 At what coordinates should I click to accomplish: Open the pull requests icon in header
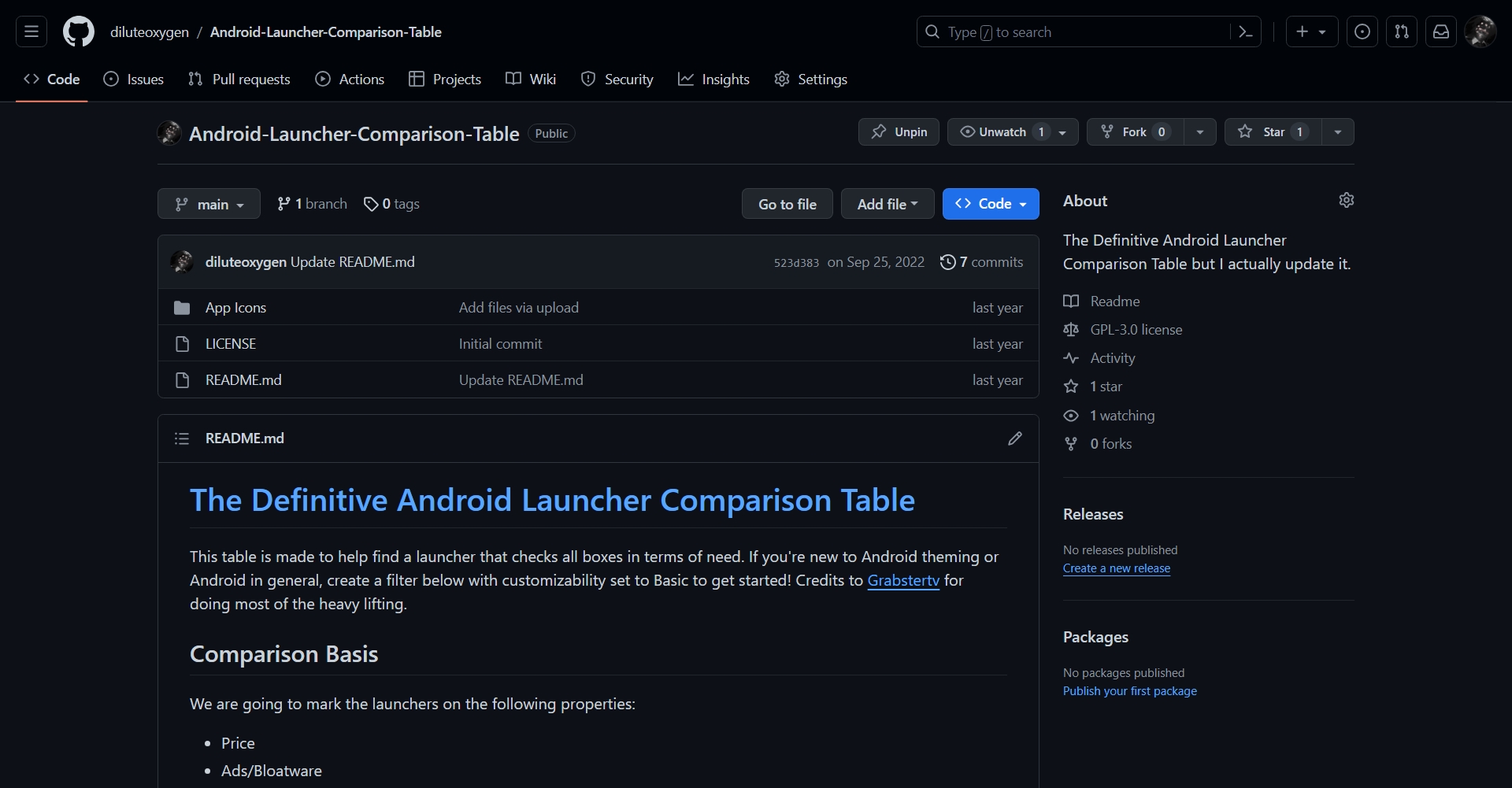(x=1402, y=32)
